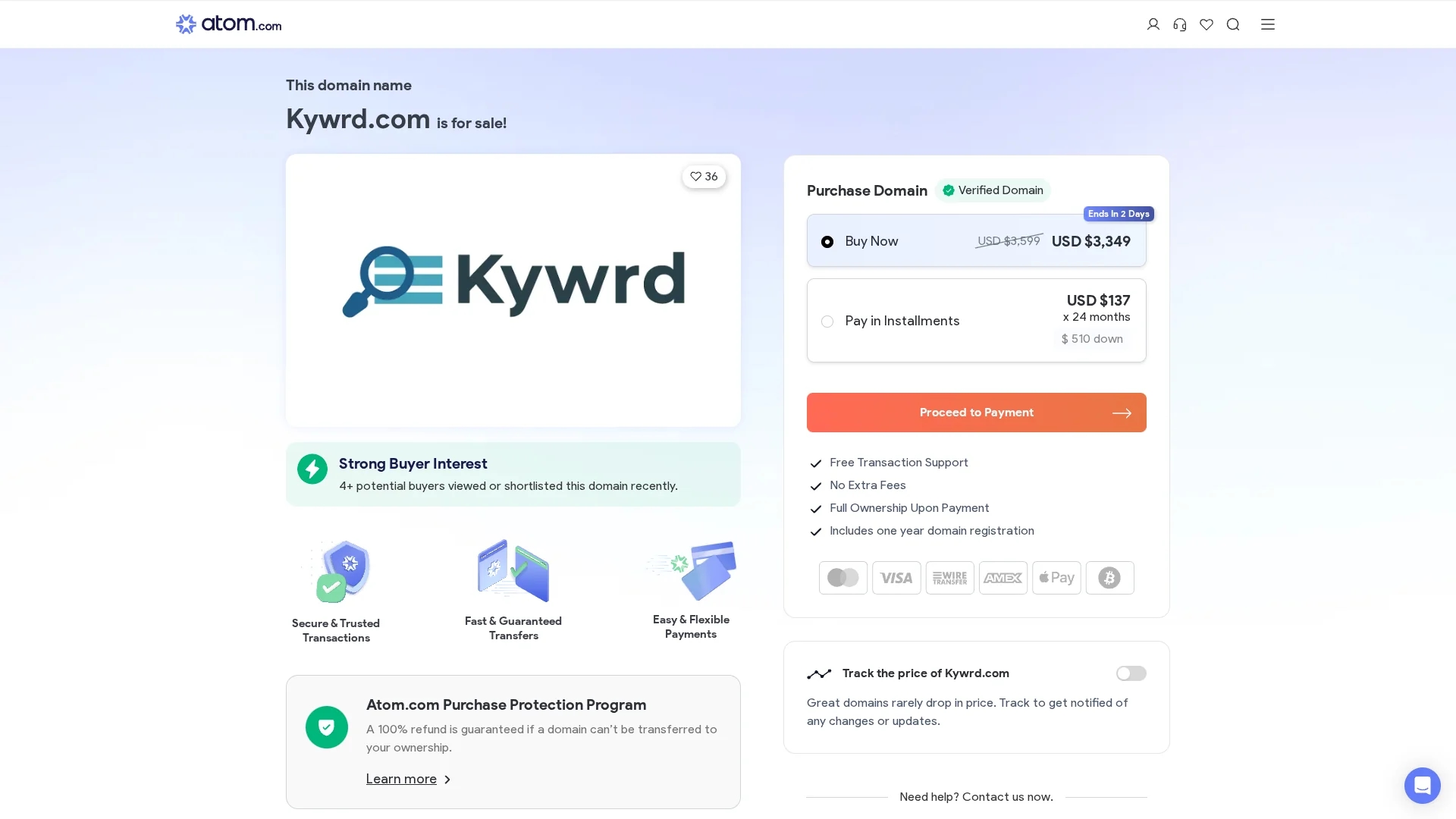Click the Fast & Guaranteed Transfers illustration
This screenshot has height=819, width=1456.
pos(513,571)
